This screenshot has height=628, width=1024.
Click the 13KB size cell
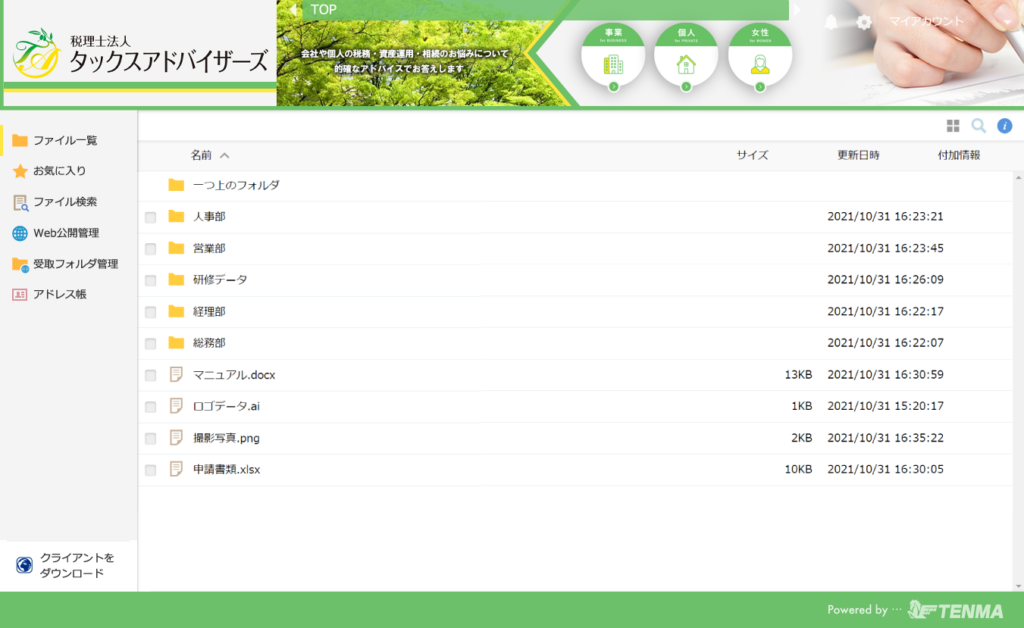point(798,375)
